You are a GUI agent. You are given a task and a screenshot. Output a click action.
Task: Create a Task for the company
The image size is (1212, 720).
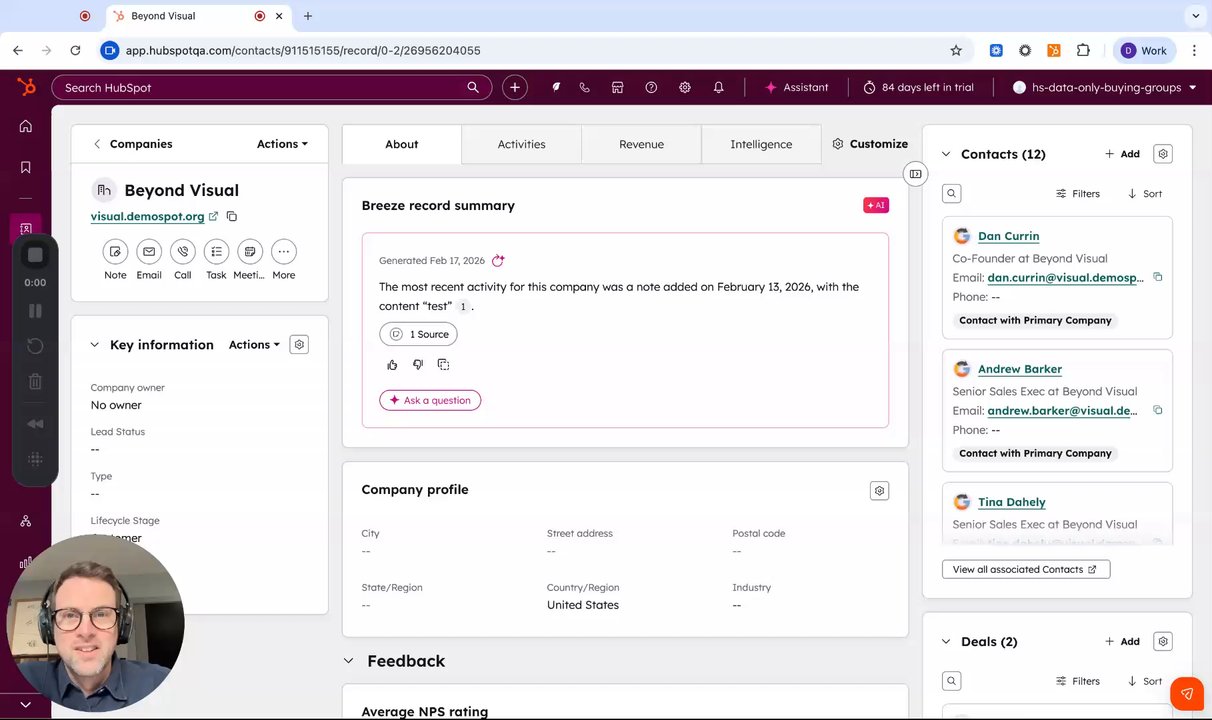point(216,252)
